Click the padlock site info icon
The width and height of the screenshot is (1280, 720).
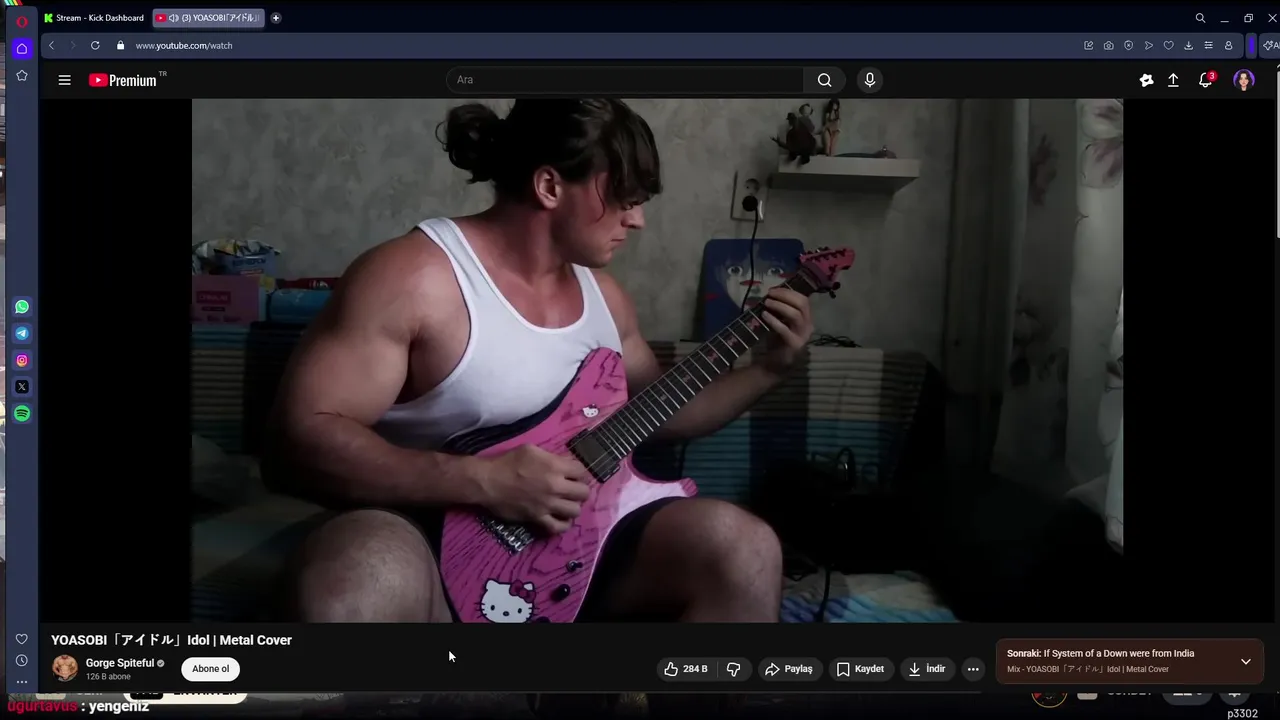120,45
